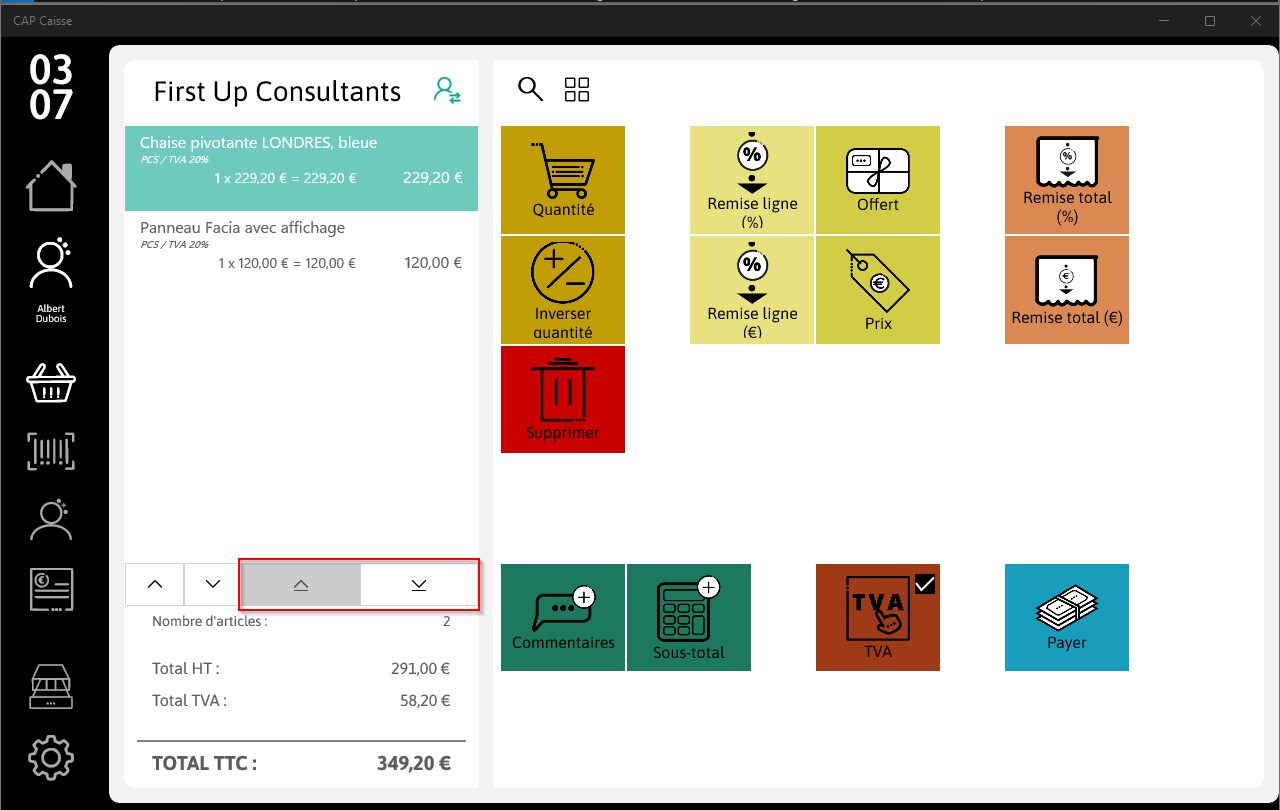Collapse the list with the wide up chevron

(x=301, y=585)
